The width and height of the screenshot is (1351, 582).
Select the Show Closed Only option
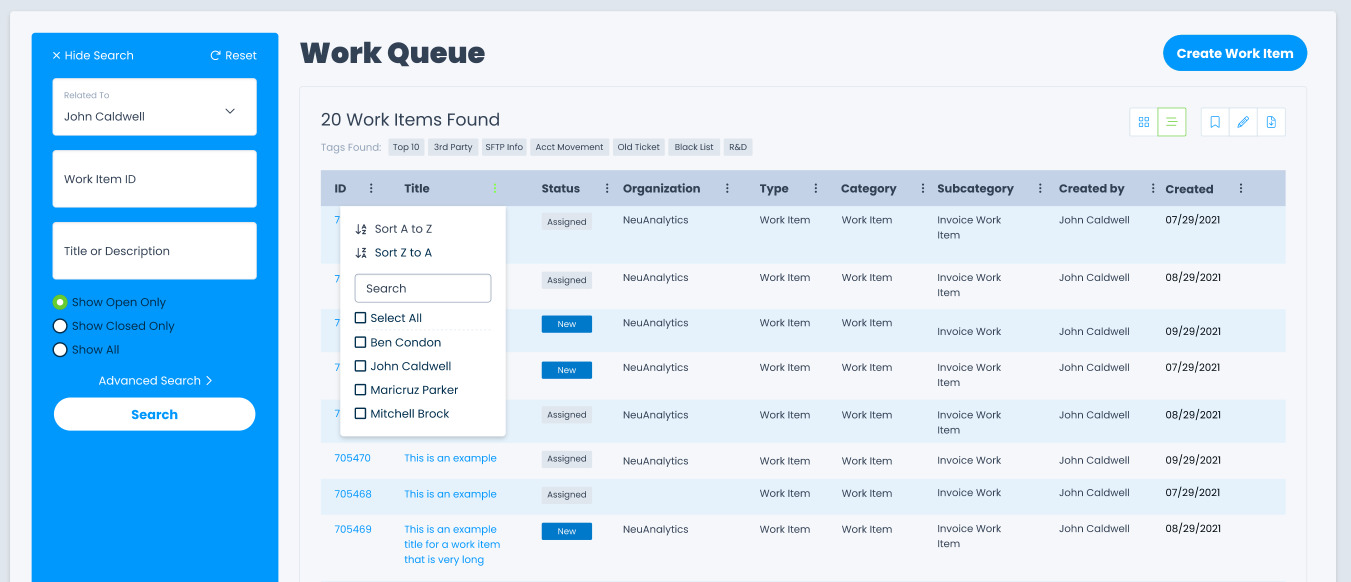(60, 325)
